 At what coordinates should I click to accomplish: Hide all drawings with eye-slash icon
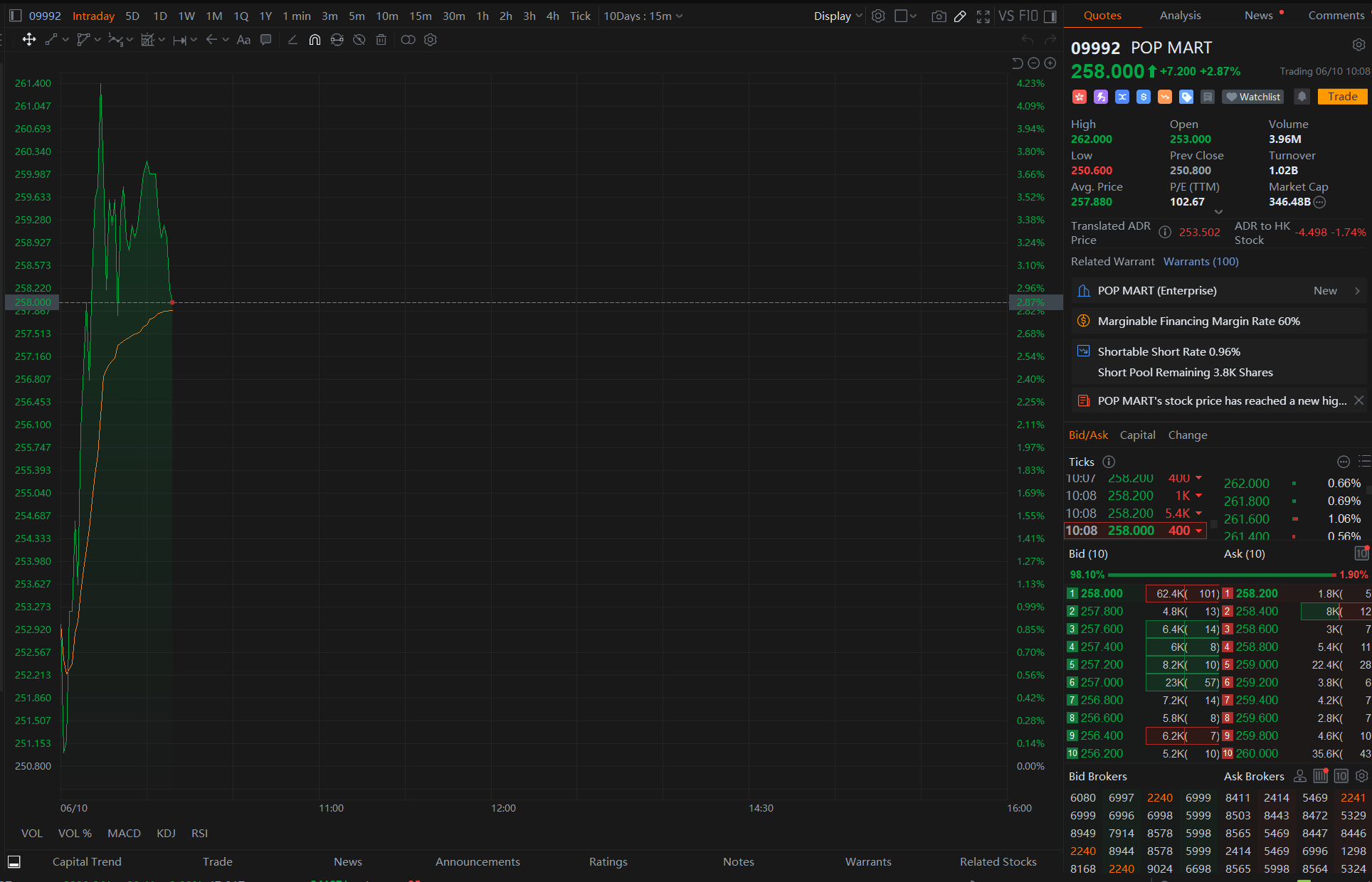coord(359,40)
